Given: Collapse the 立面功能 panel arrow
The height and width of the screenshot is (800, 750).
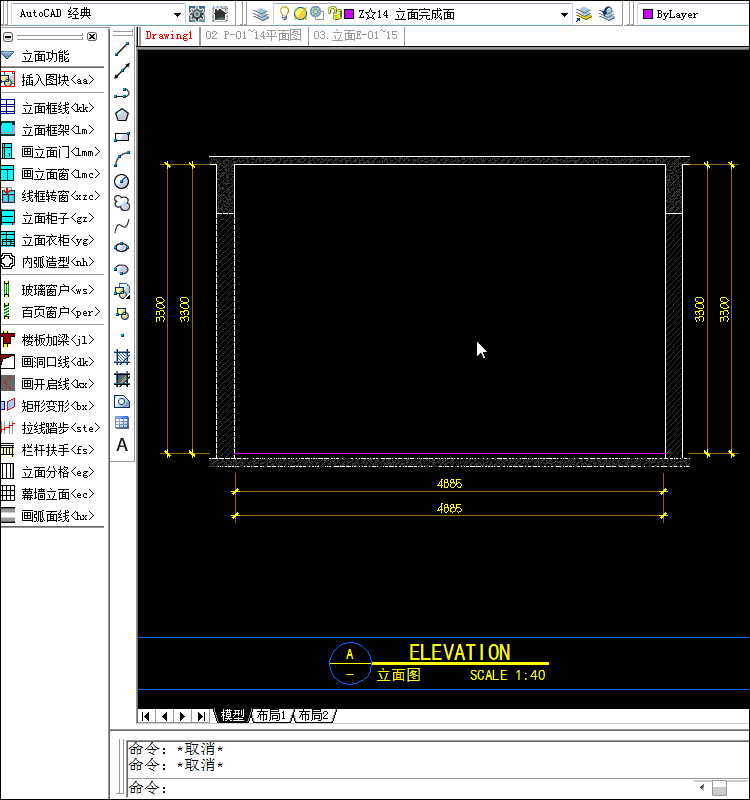Looking at the screenshot, I should [8, 55].
